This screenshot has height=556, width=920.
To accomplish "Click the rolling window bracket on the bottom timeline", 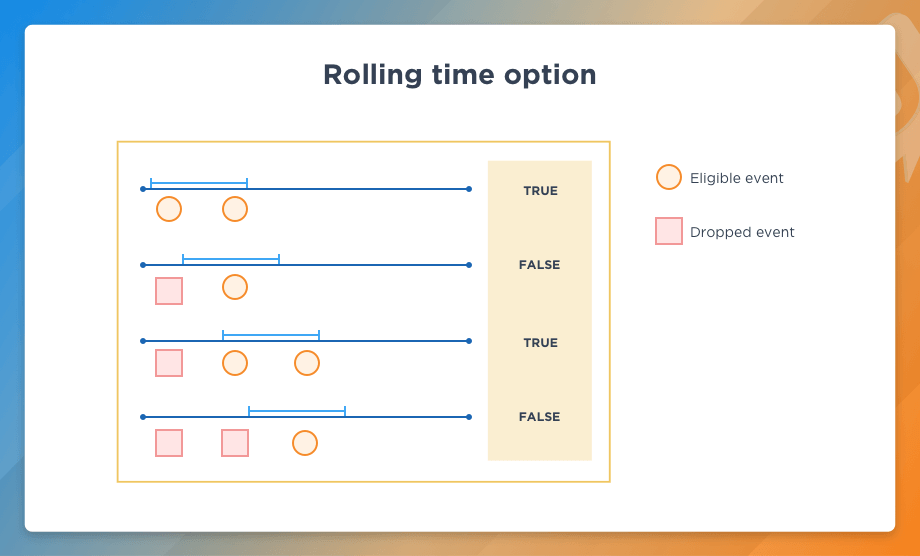I will click(297, 410).
